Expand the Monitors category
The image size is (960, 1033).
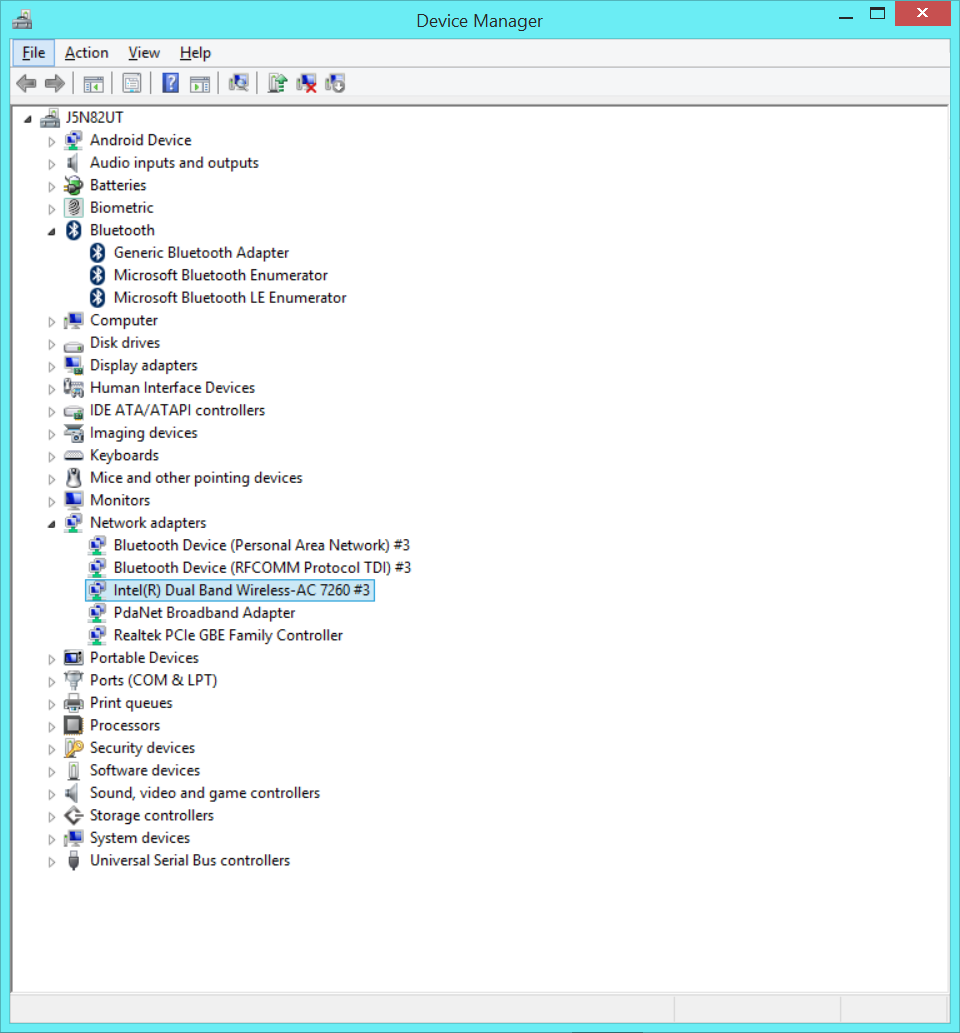click(51, 501)
